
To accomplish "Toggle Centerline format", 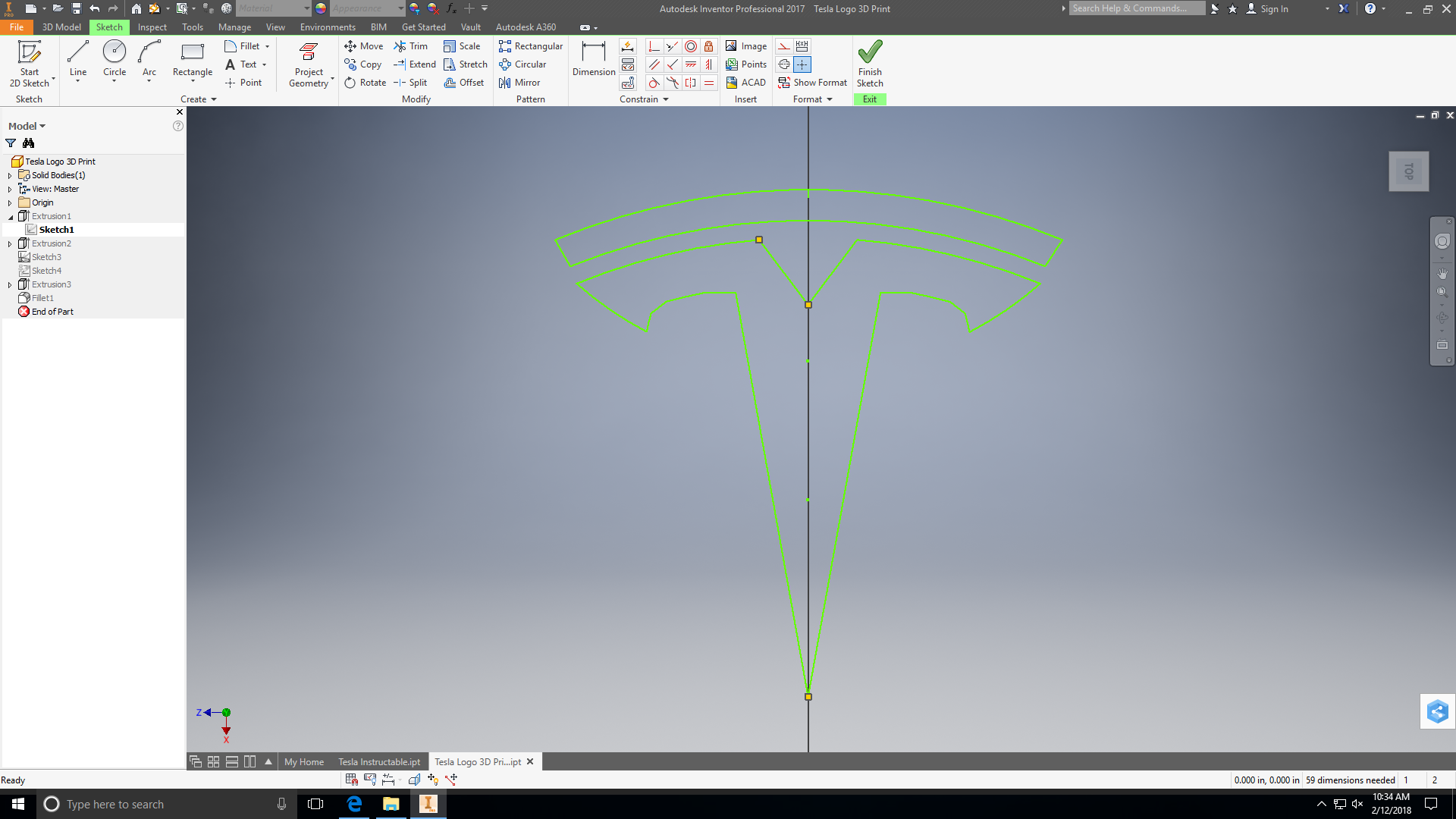I will (784, 64).
